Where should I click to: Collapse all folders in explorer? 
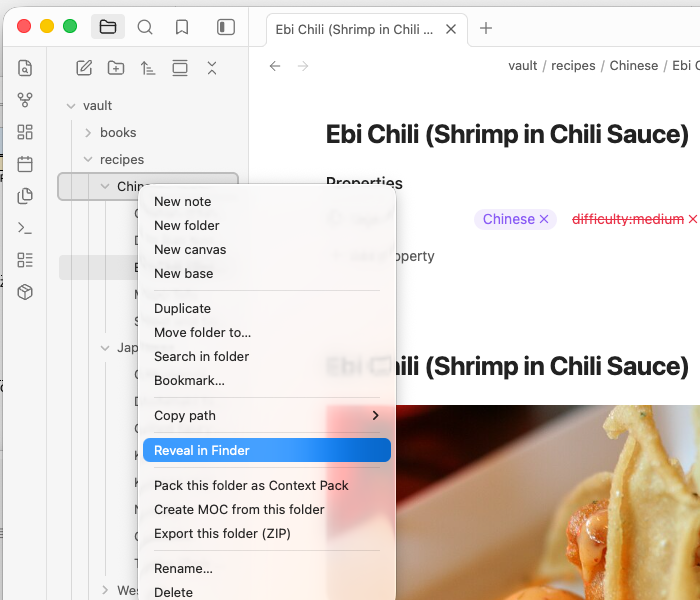pyautogui.click(x=212, y=68)
